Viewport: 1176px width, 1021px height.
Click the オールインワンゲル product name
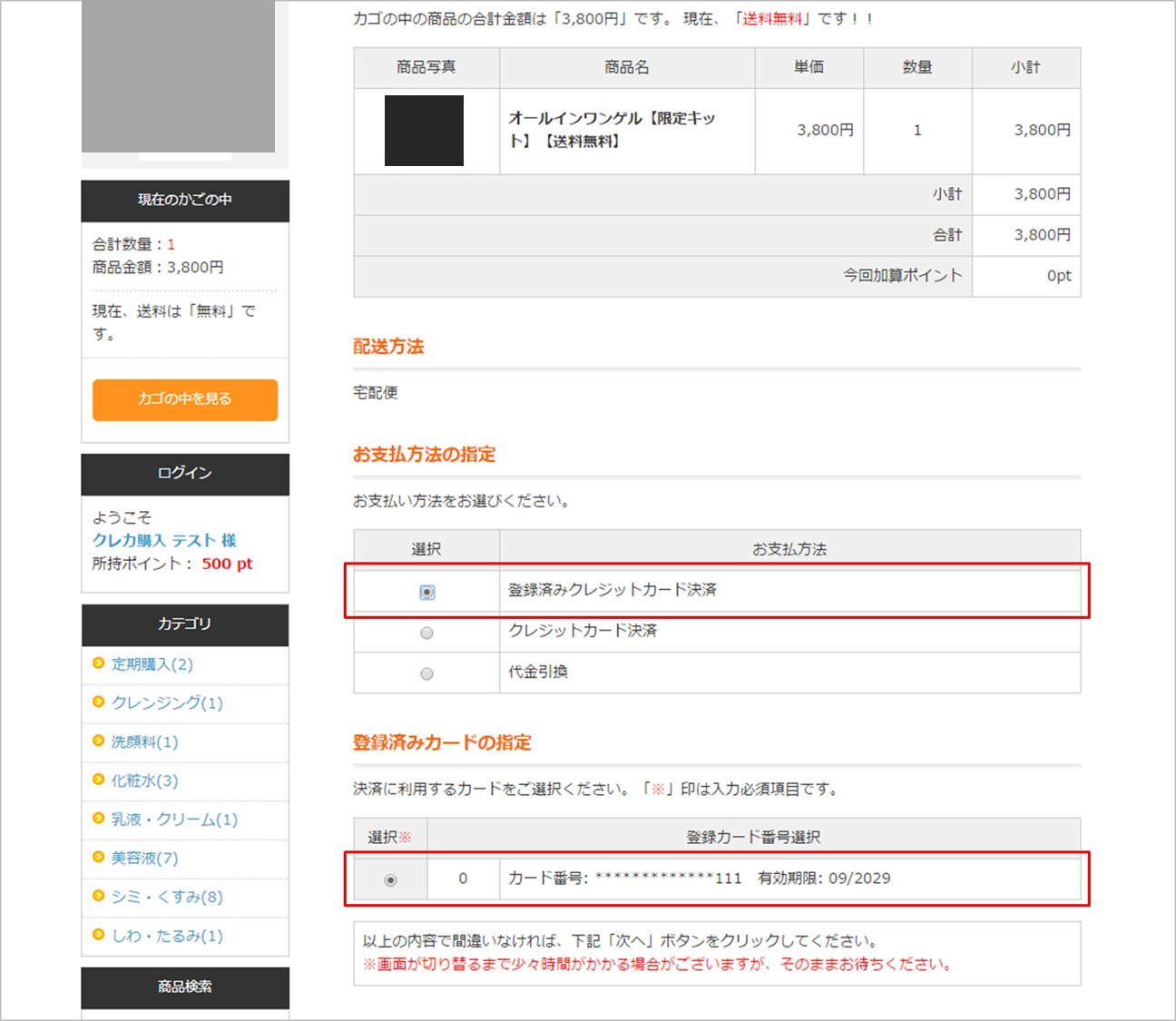[612, 130]
